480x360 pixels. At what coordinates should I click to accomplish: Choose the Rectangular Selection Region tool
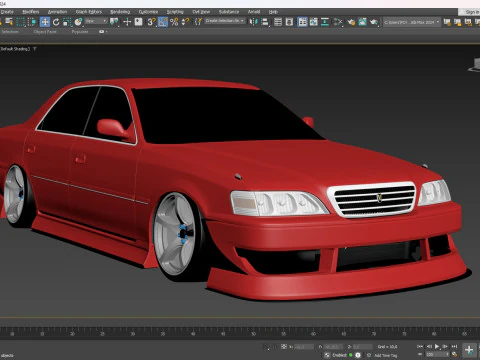21,22
